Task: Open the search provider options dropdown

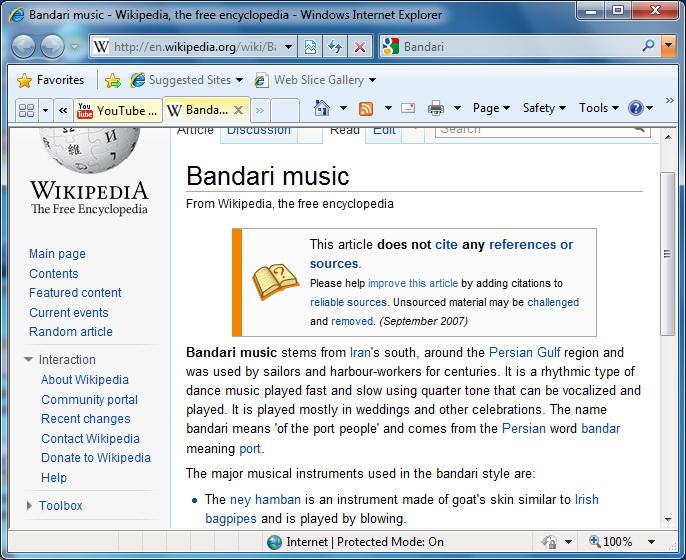Action: click(x=668, y=46)
